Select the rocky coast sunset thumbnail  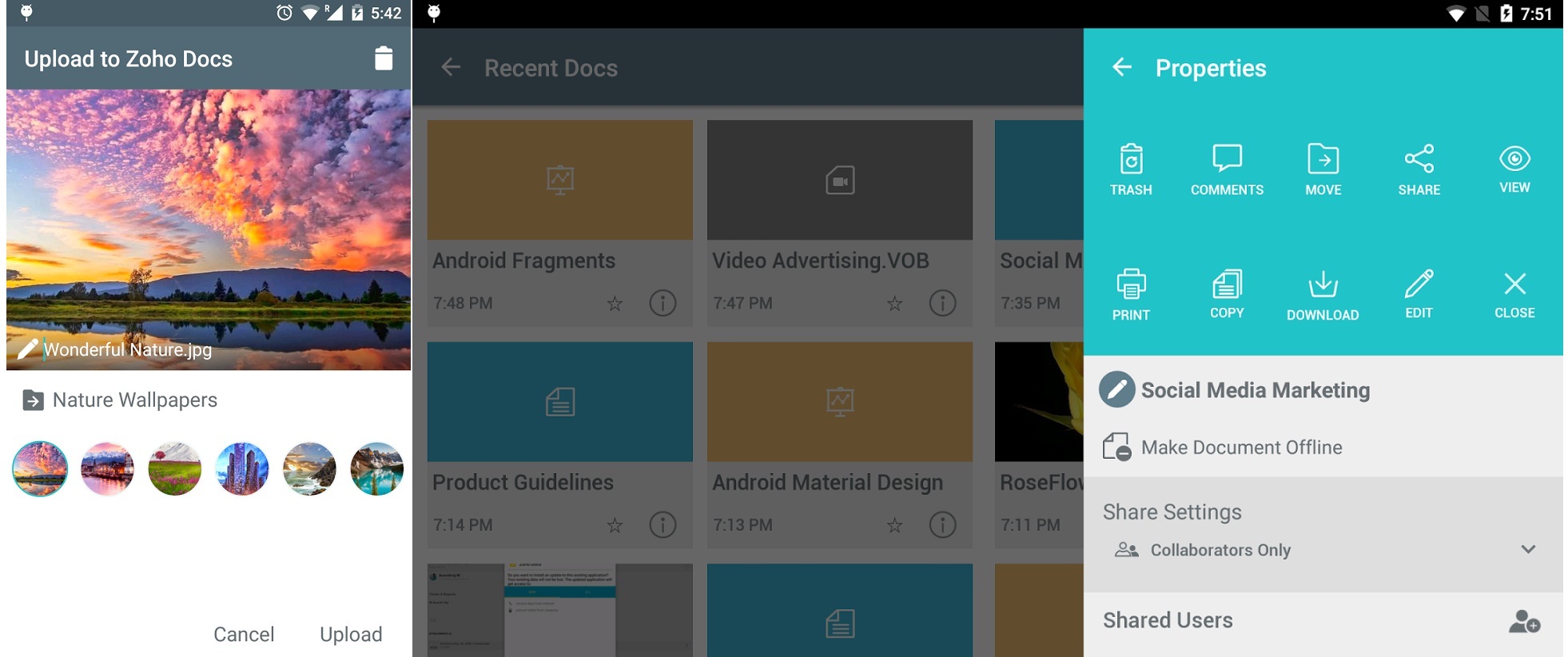click(x=309, y=469)
